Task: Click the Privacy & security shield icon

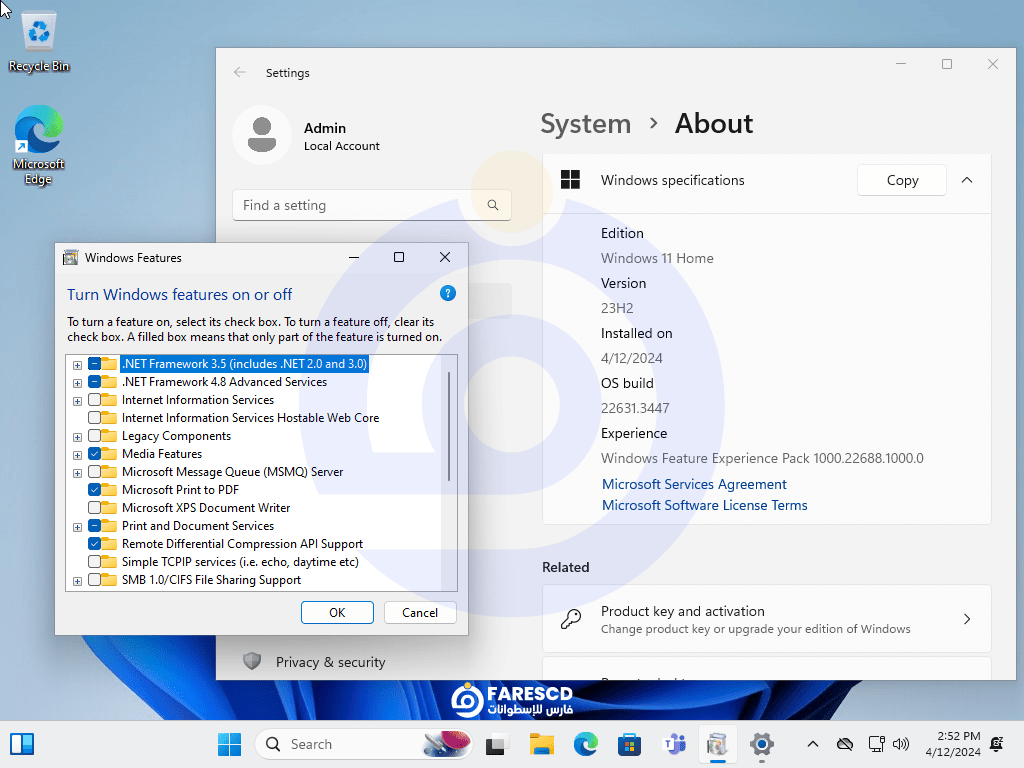Action: (252, 661)
